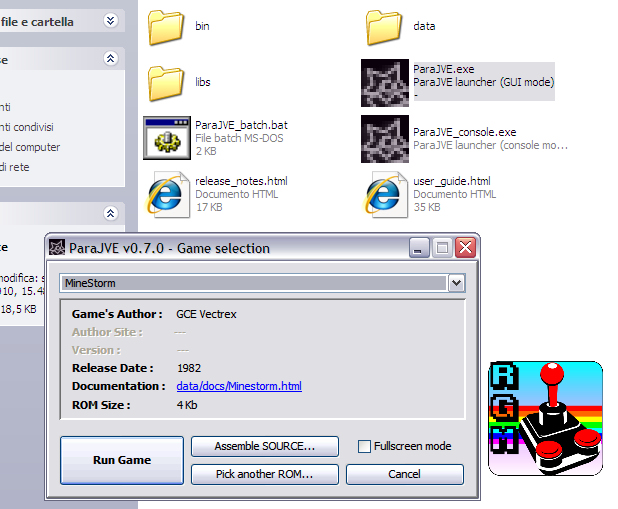Open the MineStorm game dropdown arrow

[456, 283]
